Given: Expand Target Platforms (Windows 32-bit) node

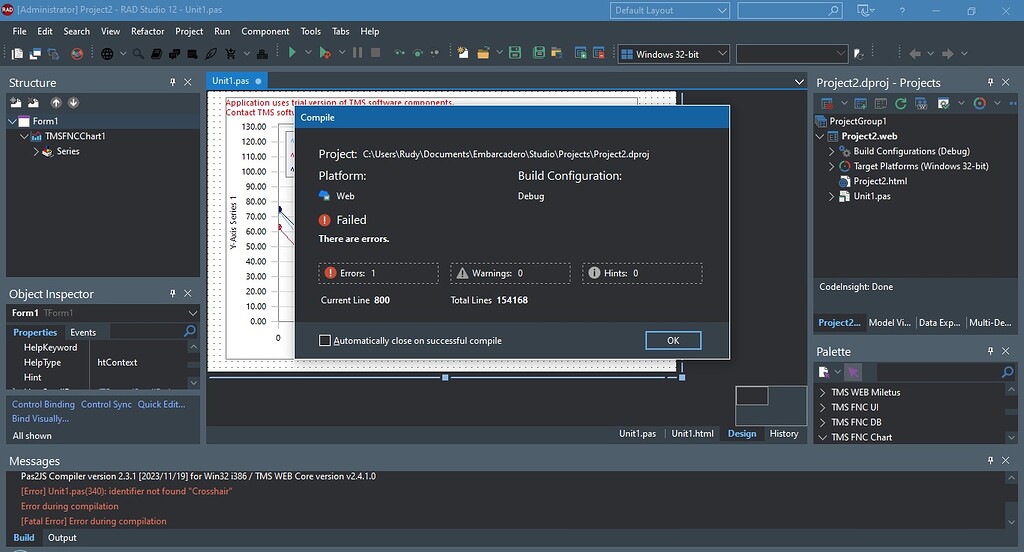Looking at the screenshot, I should point(831,166).
